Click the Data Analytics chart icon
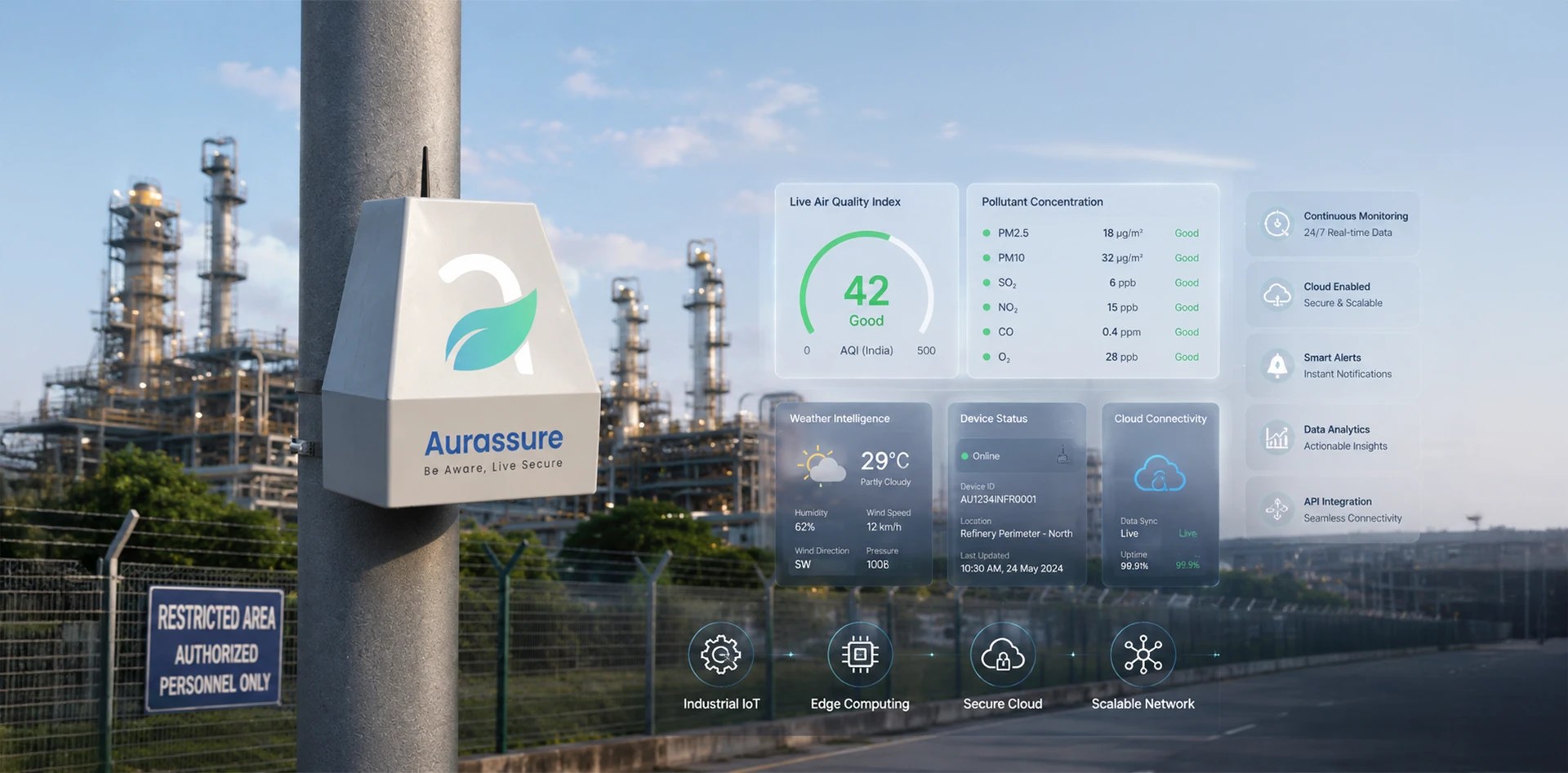Viewport: 1568px width, 773px height. [x=1276, y=438]
